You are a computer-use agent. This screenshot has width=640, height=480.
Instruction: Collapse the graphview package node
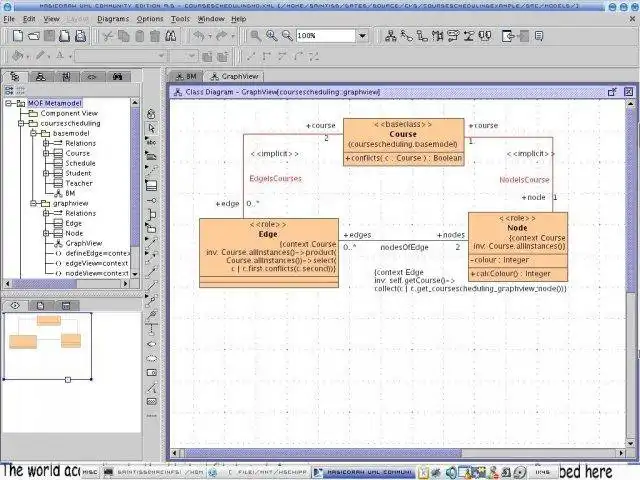tap(33, 203)
